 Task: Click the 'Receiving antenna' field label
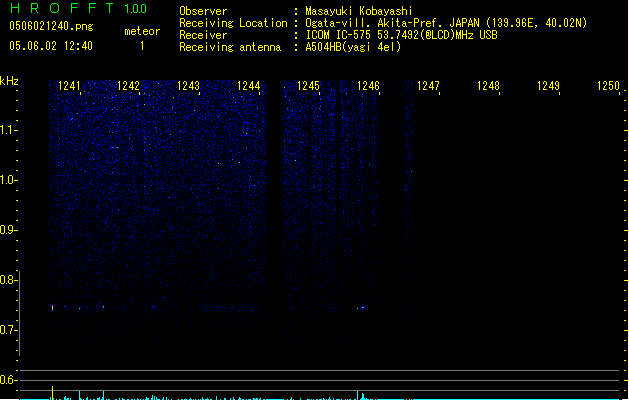point(230,47)
